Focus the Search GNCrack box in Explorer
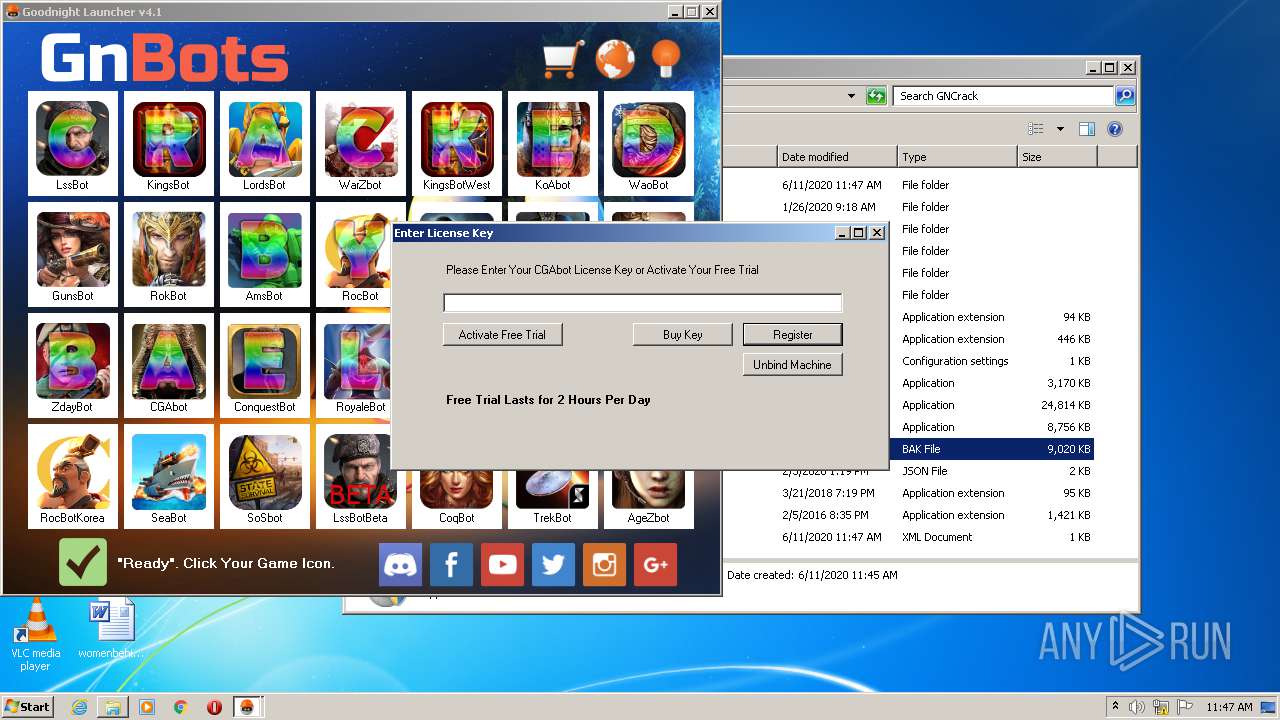This screenshot has width=1280, height=720. pos(1003,96)
